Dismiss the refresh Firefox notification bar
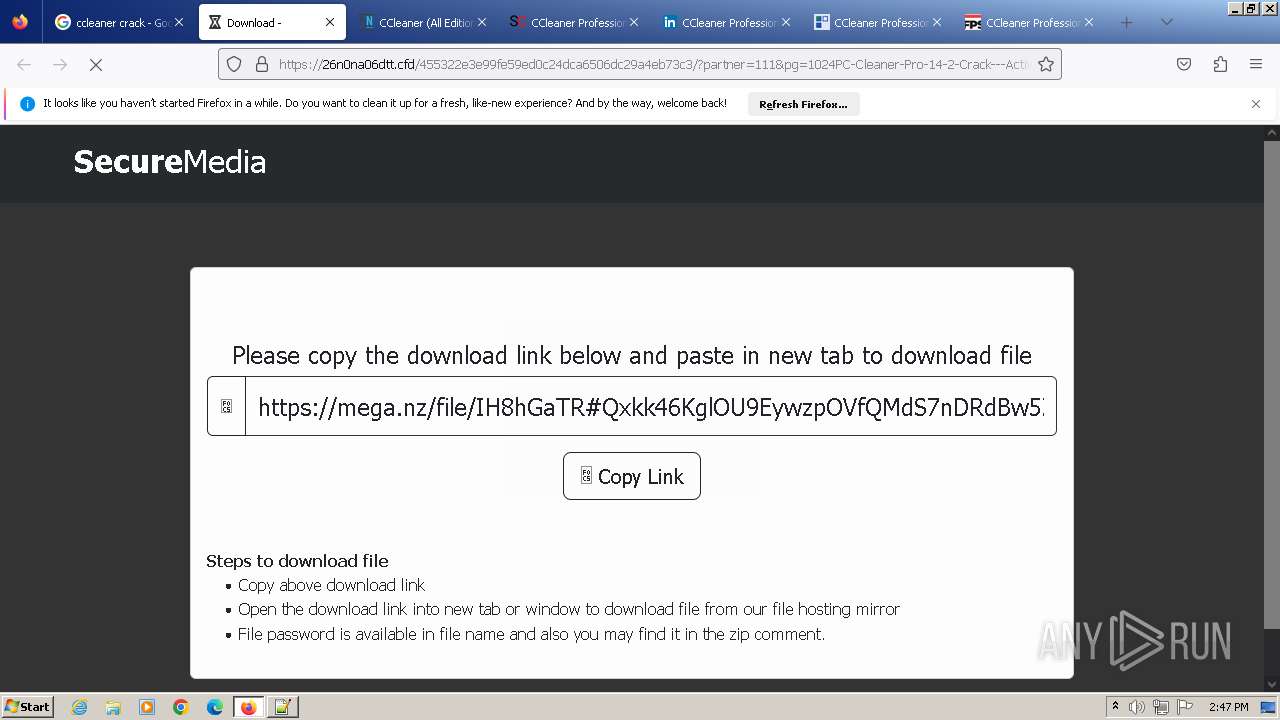1280x720 pixels. 1256,104
